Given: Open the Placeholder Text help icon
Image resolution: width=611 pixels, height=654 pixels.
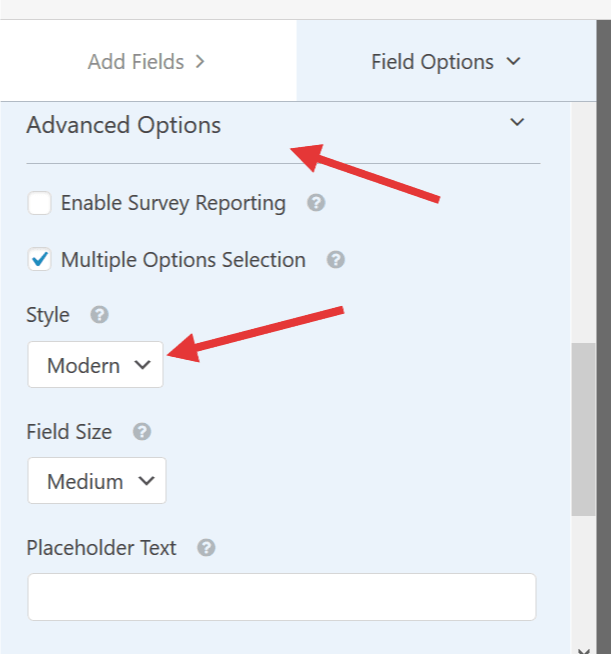Looking at the screenshot, I should click(x=206, y=548).
